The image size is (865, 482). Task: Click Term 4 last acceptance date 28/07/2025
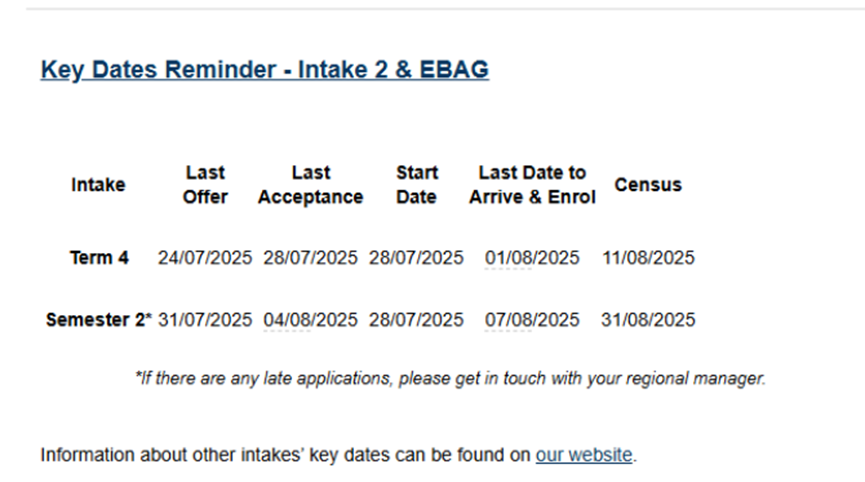(x=311, y=258)
